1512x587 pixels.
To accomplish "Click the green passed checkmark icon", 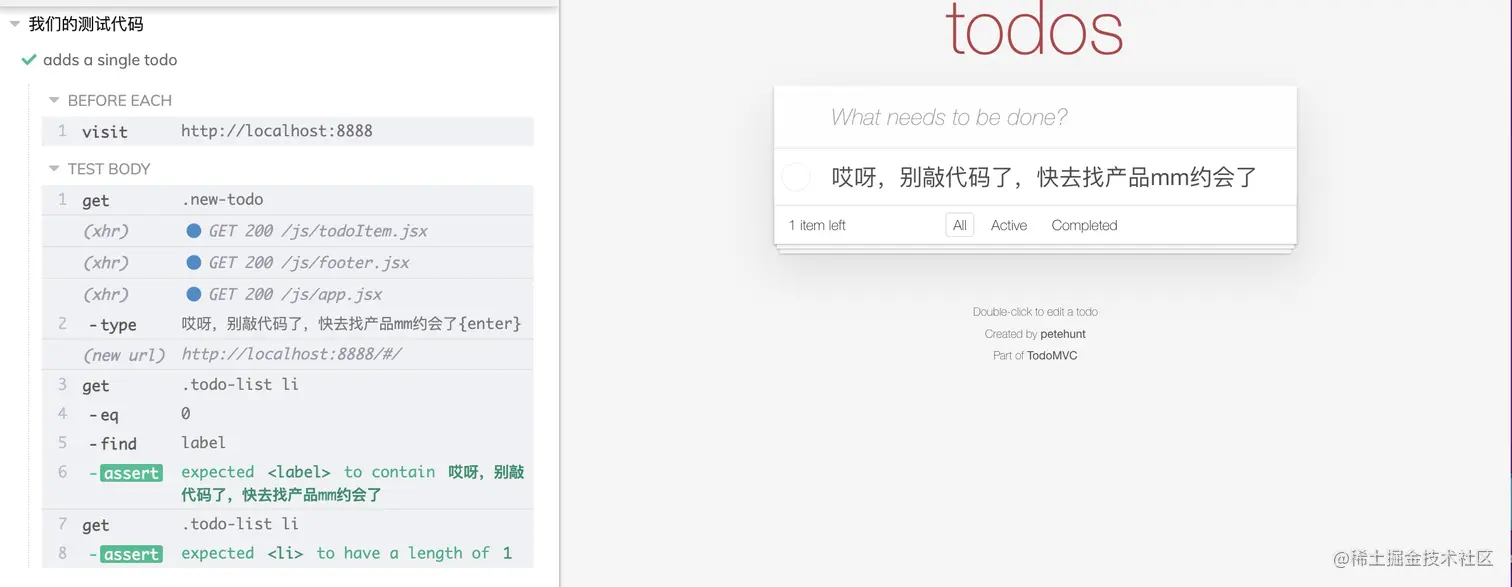I will (x=29, y=60).
